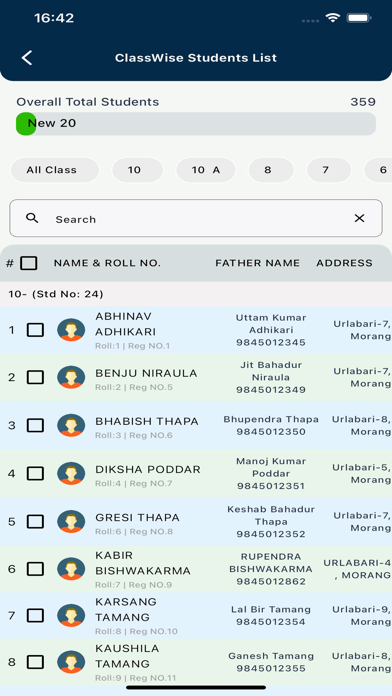The height and width of the screenshot is (696, 392).
Task: Check Karsang Tamang's checkbox
Action: pos(36,615)
